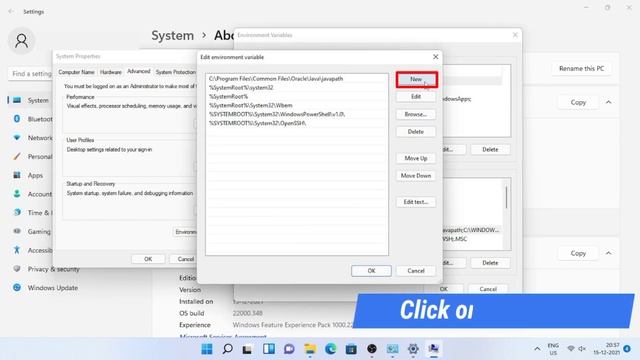The height and width of the screenshot is (360, 640).
Task: Open Gaming in Settings sidebar
Action: (x=31, y=231)
